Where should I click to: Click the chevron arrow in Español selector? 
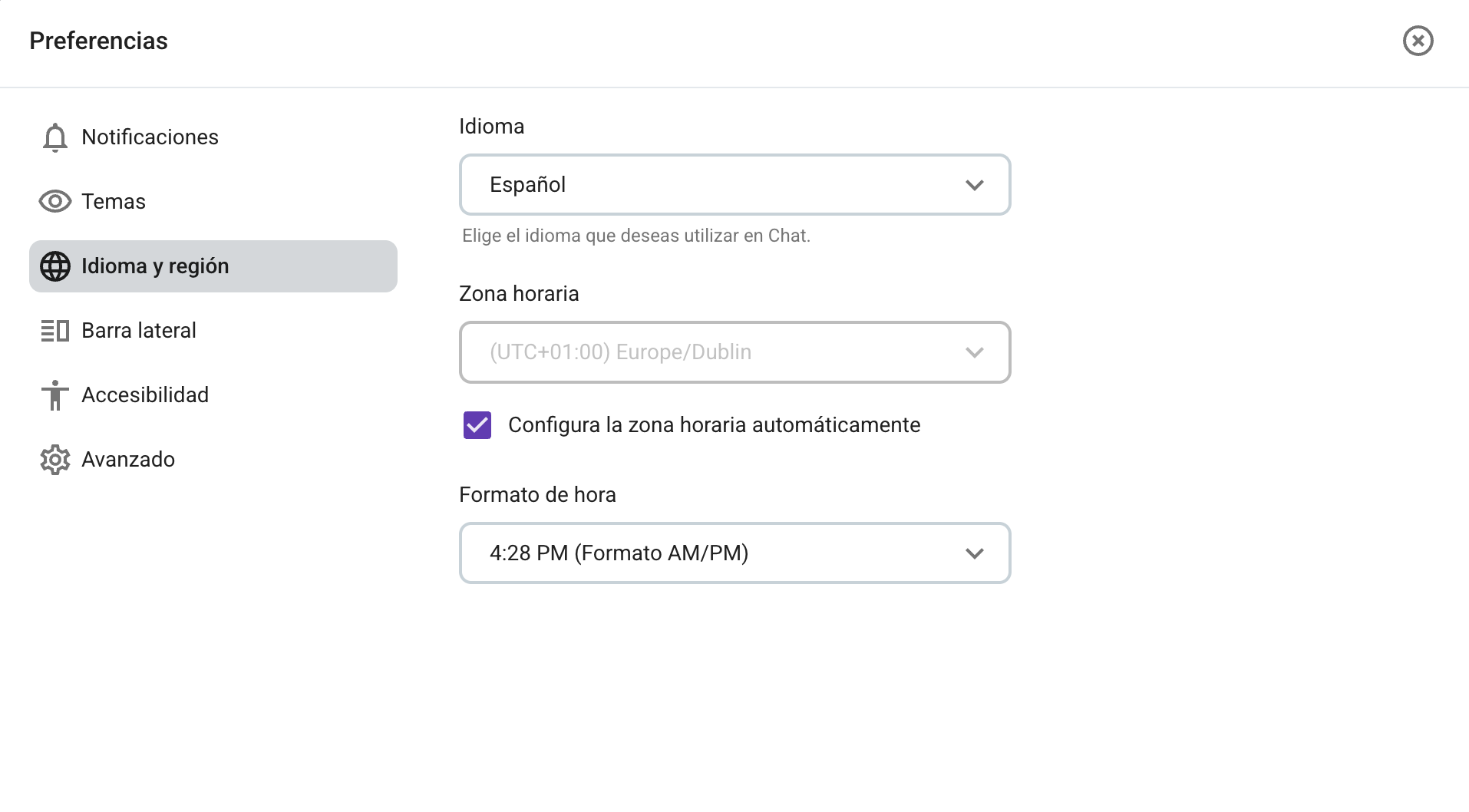(974, 185)
